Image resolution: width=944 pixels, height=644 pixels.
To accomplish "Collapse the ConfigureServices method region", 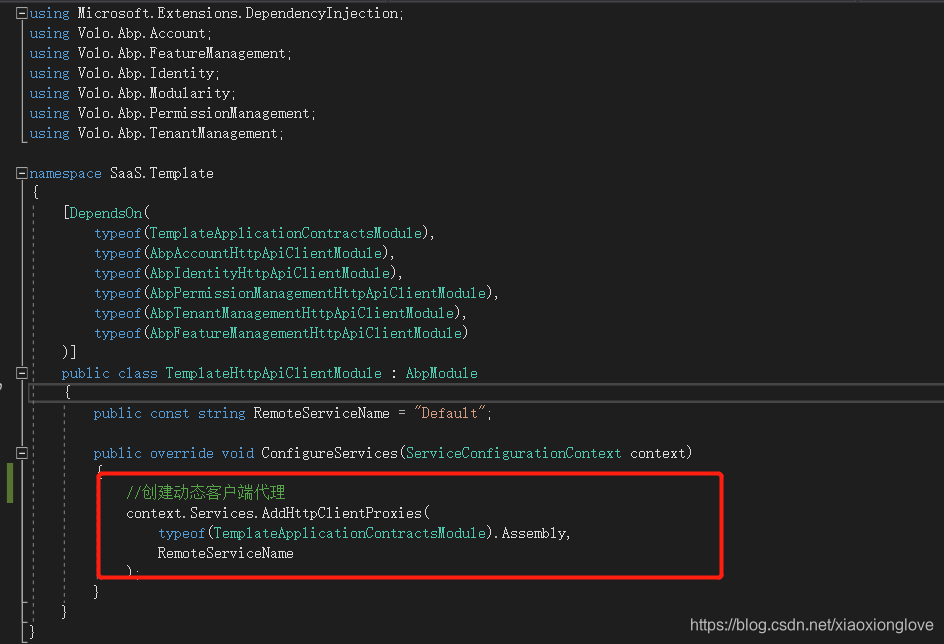I will [20, 452].
